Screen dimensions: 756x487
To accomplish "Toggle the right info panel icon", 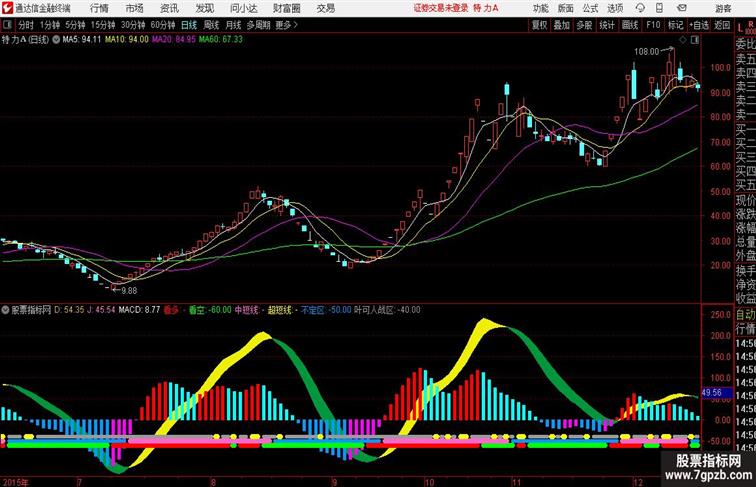I will [x=695, y=40].
